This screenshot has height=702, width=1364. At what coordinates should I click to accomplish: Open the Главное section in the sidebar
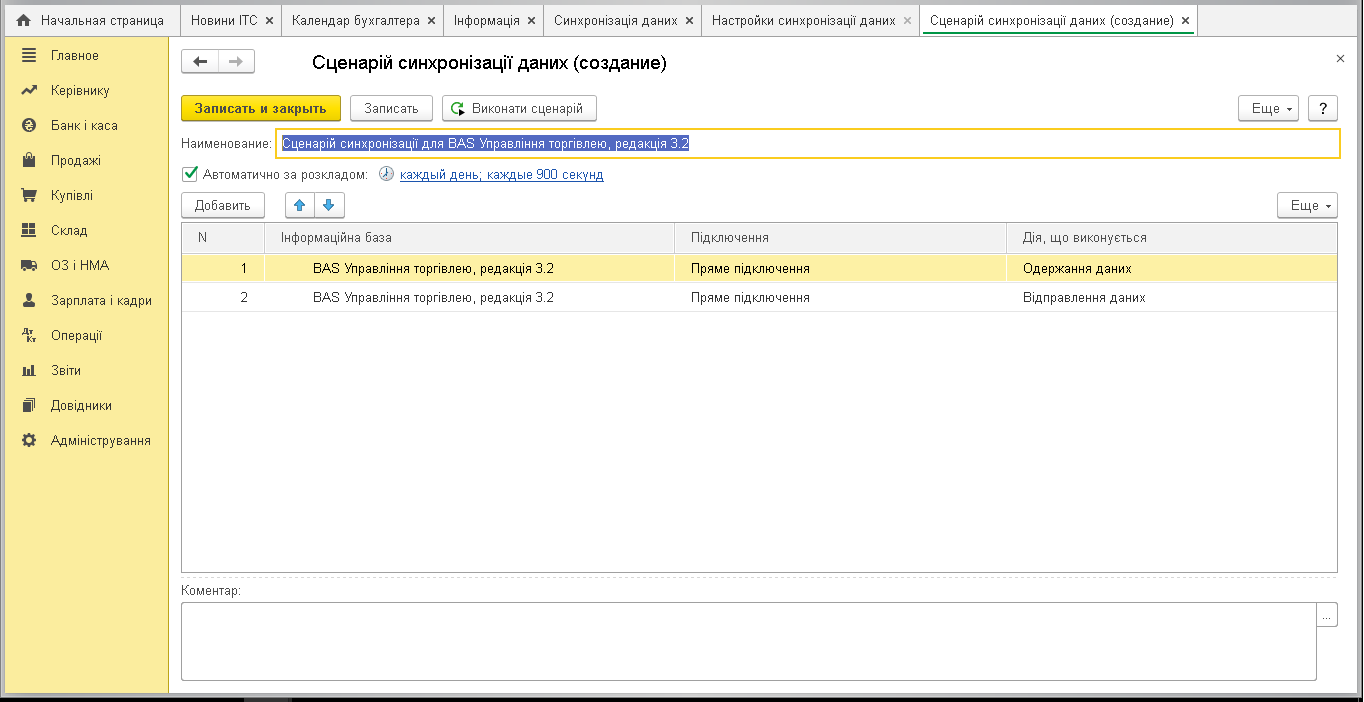pyautogui.click(x=75, y=55)
